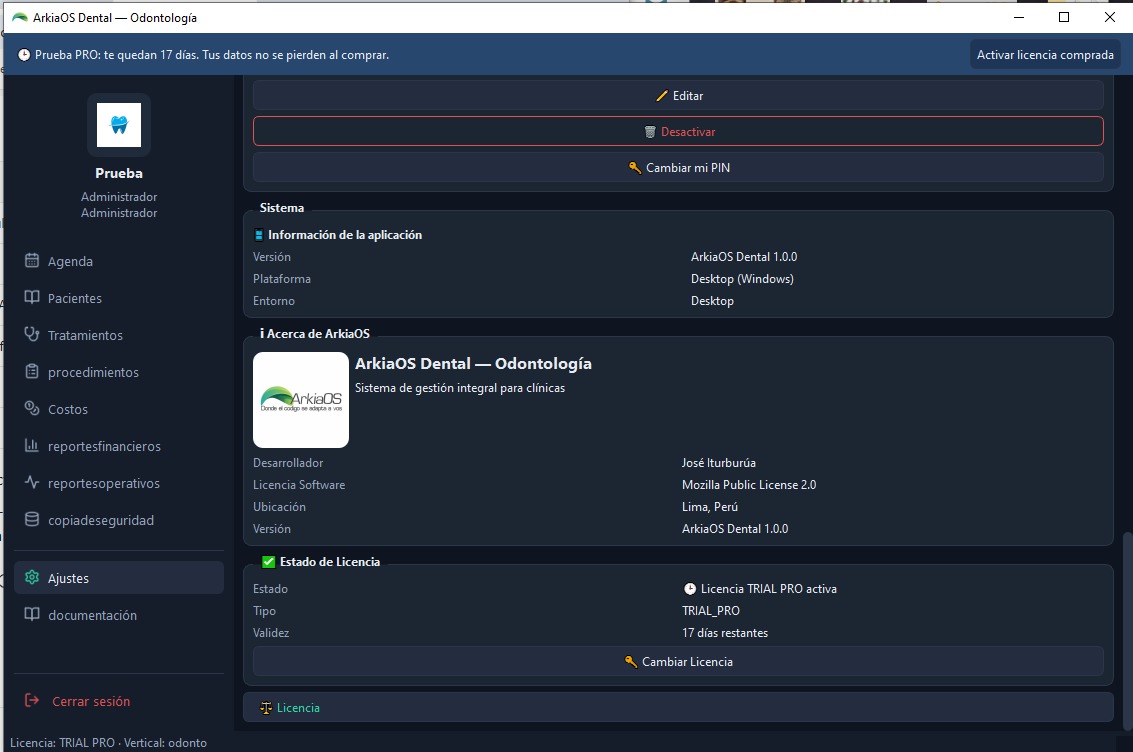Click the ArkiaOS logo image
The width and height of the screenshot is (1133, 752).
click(x=301, y=399)
